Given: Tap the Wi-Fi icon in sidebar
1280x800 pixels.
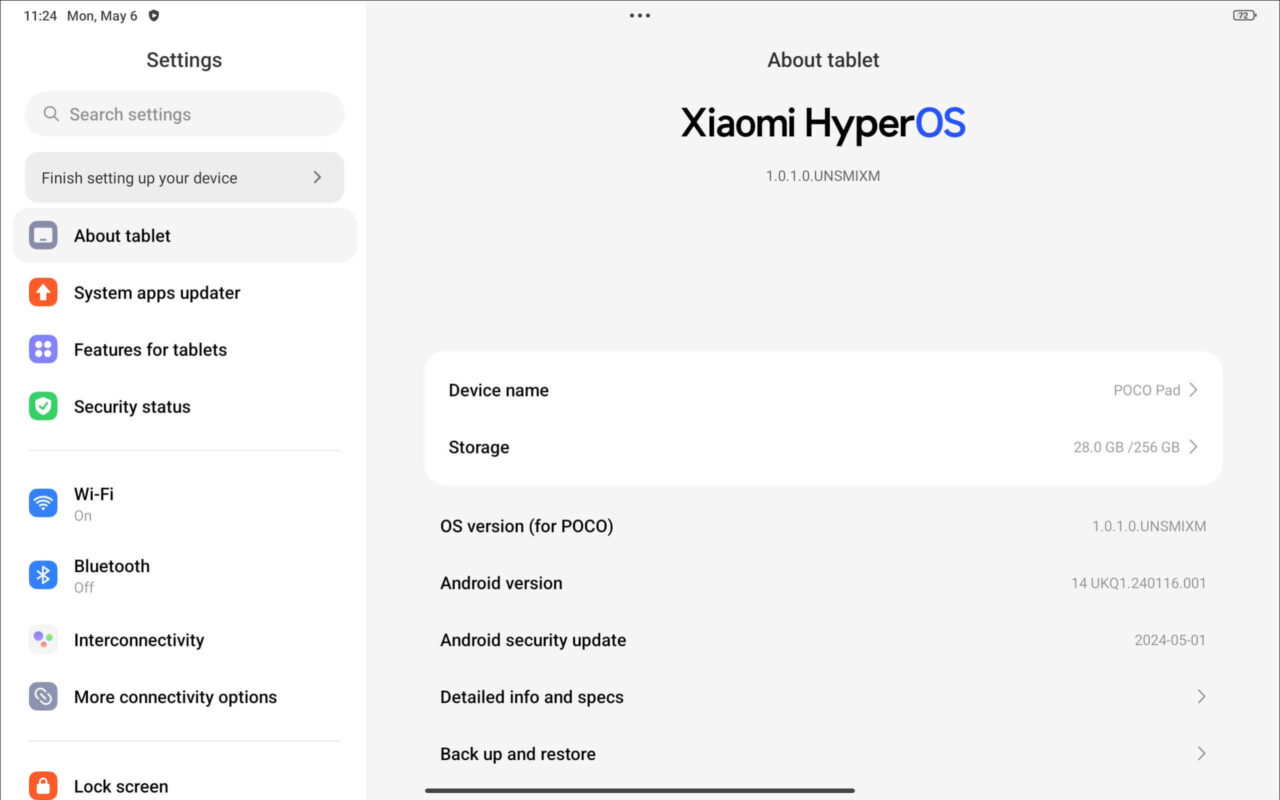Looking at the screenshot, I should pos(43,503).
